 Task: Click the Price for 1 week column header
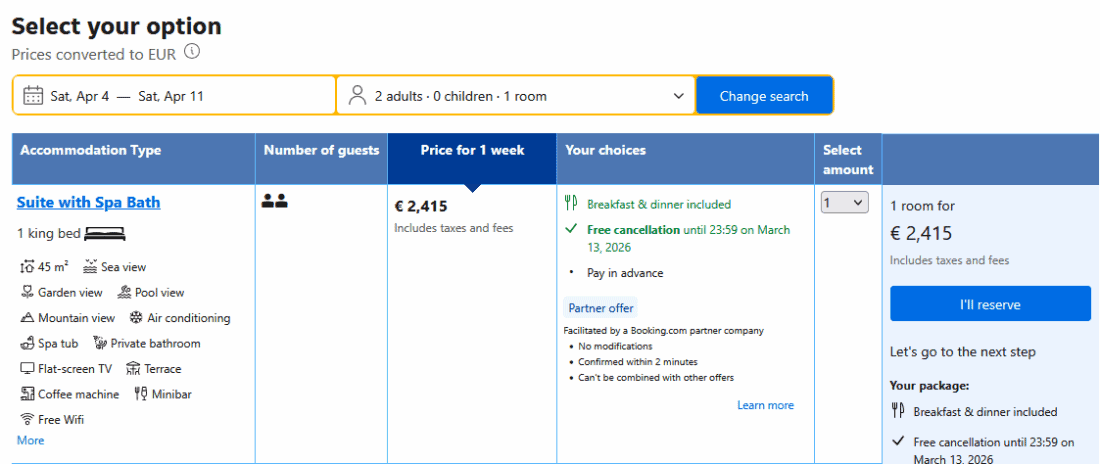(472, 151)
